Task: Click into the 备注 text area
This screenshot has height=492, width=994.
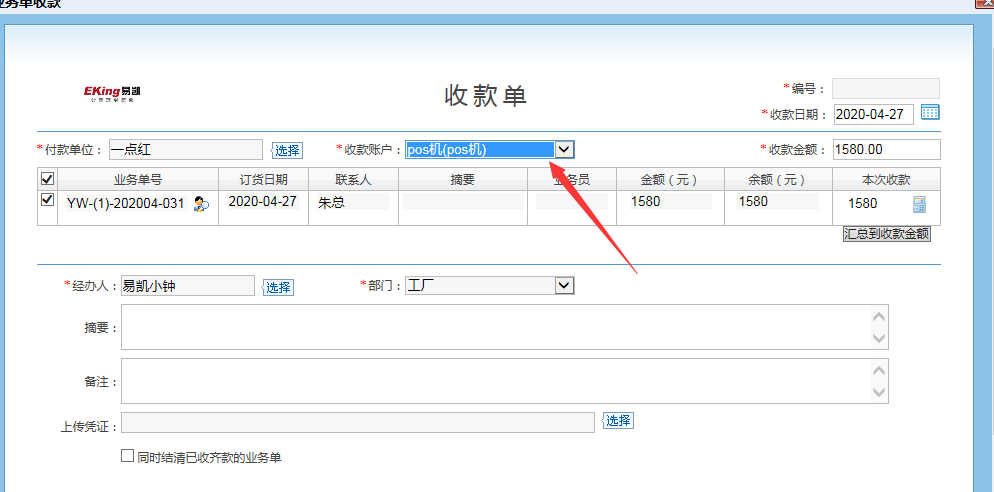Action: (x=496, y=381)
